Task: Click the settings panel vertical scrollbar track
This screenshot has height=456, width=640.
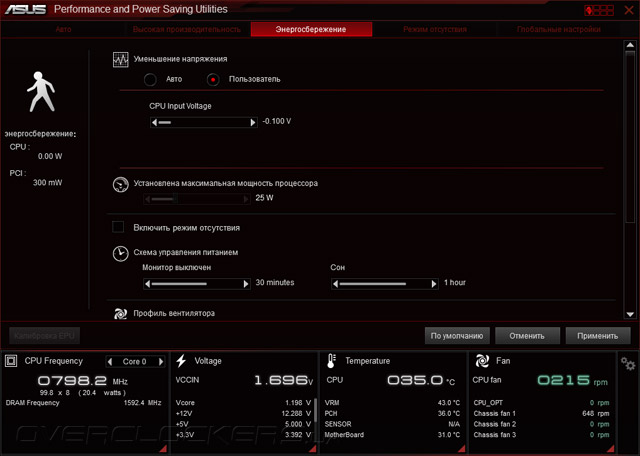Action: (x=630, y=180)
